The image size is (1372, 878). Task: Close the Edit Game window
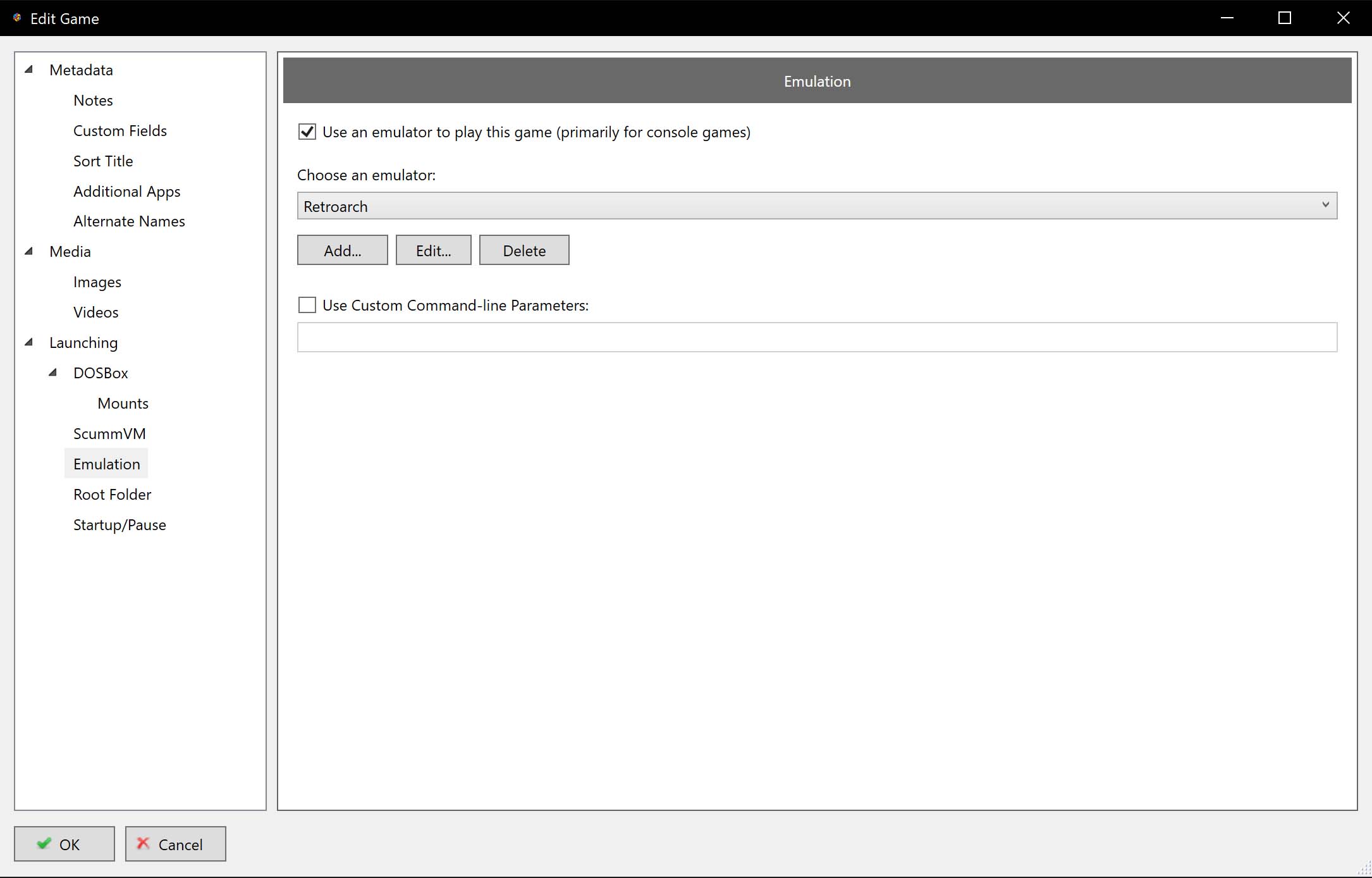[x=1344, y=18]
